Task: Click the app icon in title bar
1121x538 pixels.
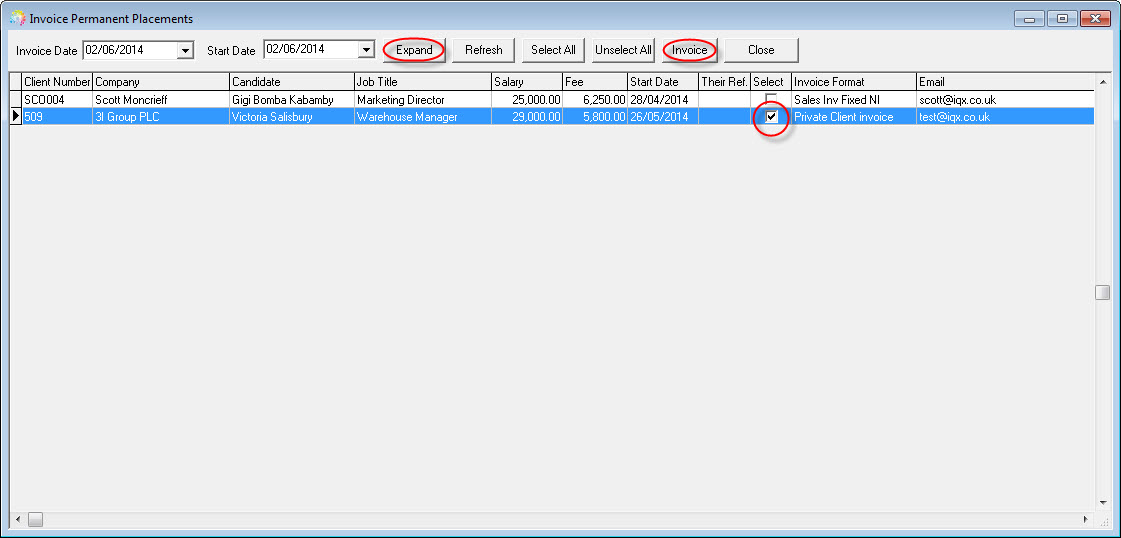Action: click(18, 19)
